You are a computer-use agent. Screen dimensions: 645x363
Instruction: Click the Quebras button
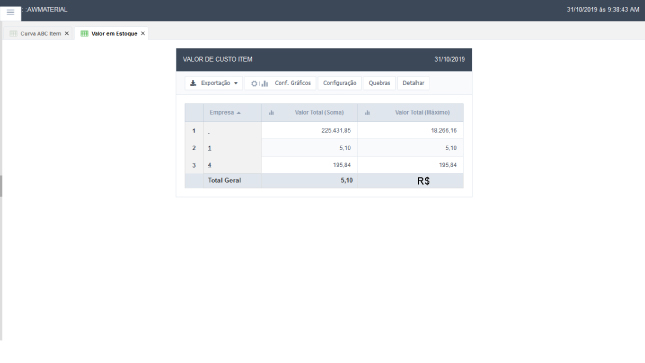[x=379, y=83]
